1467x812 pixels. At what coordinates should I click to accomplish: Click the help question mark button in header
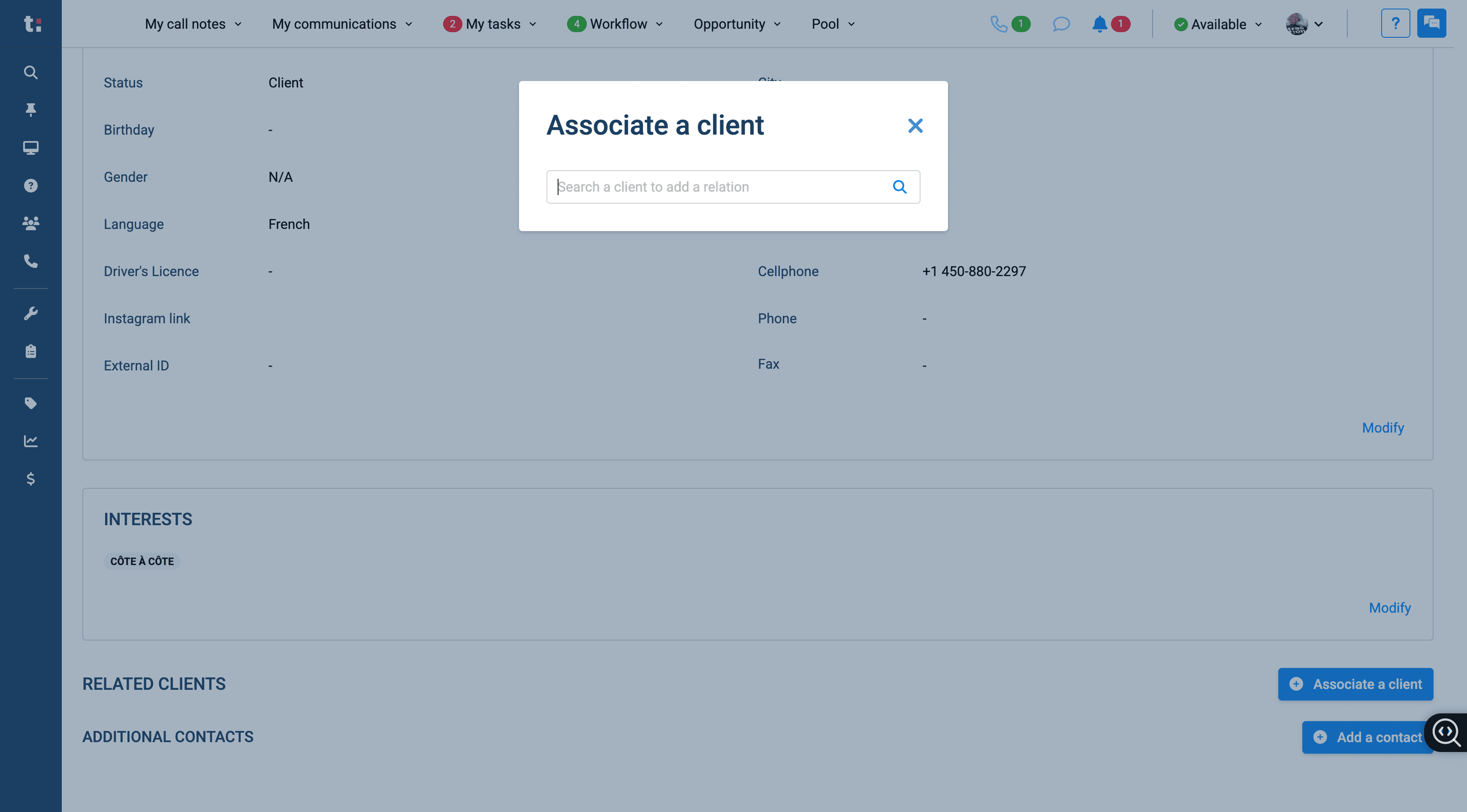click(x=1395, y=23)
